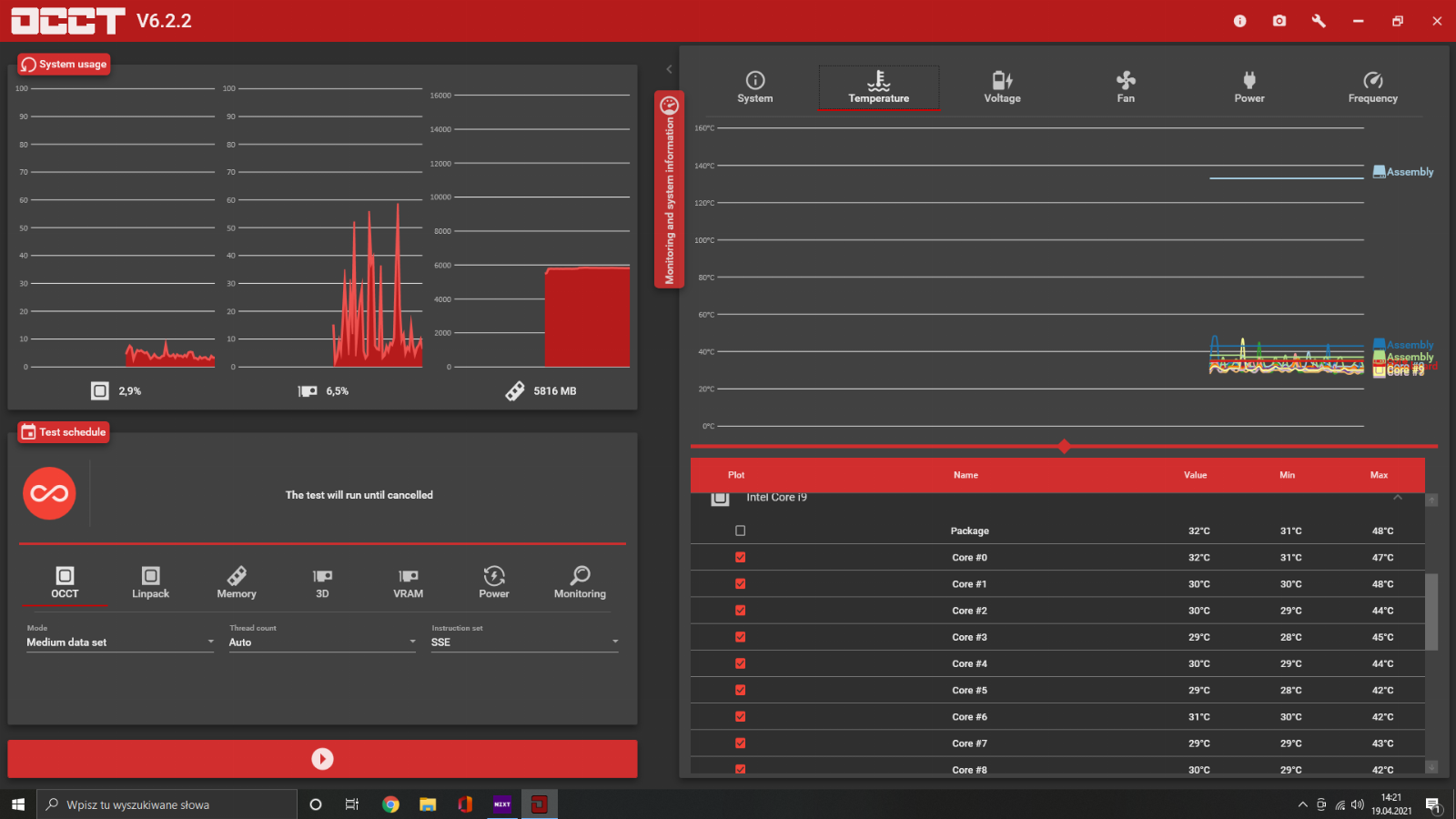Uncheck plot for Core #3
Viewport: 1456px width, 819px height.
(x=740, y=637)
